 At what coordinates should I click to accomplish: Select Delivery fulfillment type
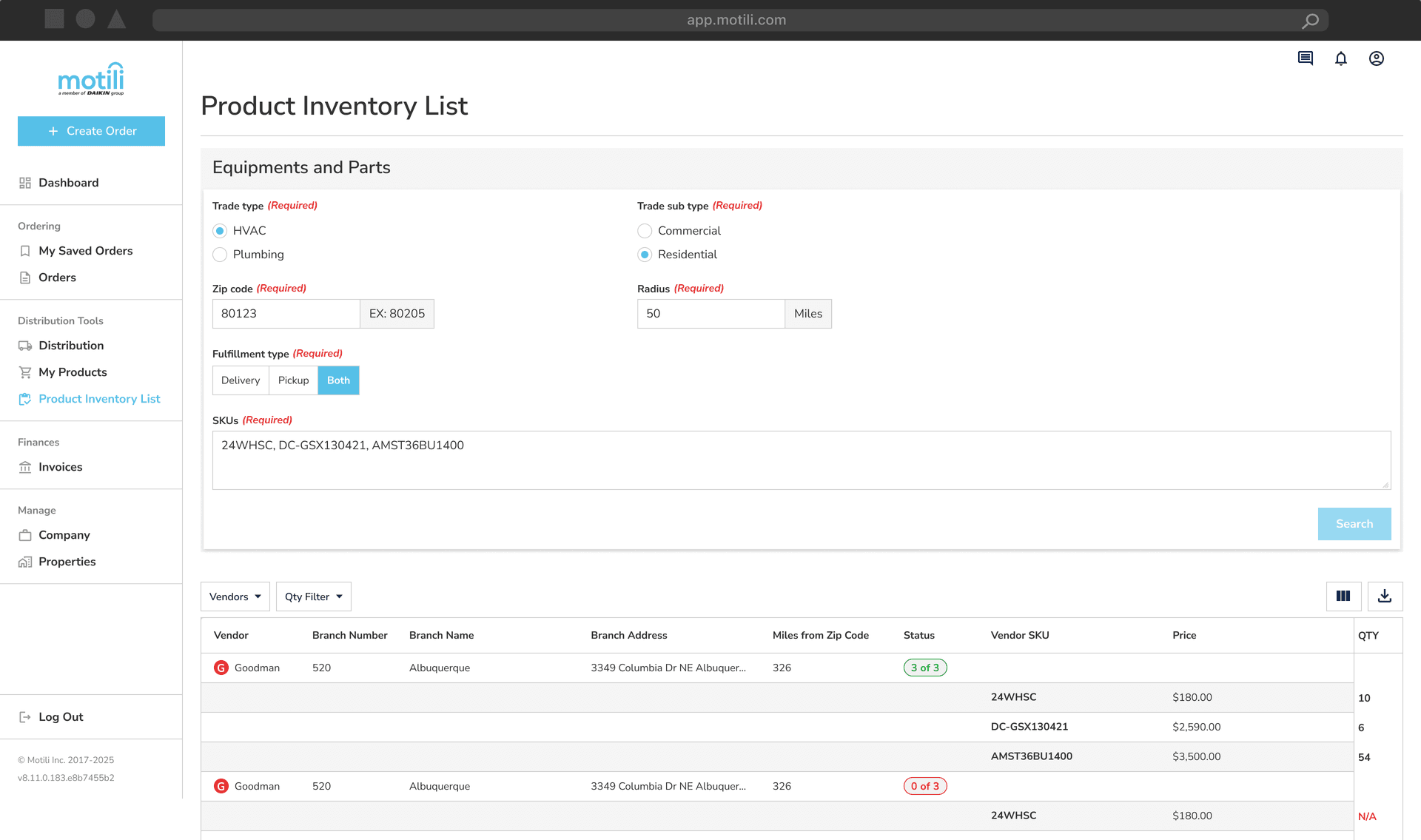pyautogui.click(x=240, y=380)
